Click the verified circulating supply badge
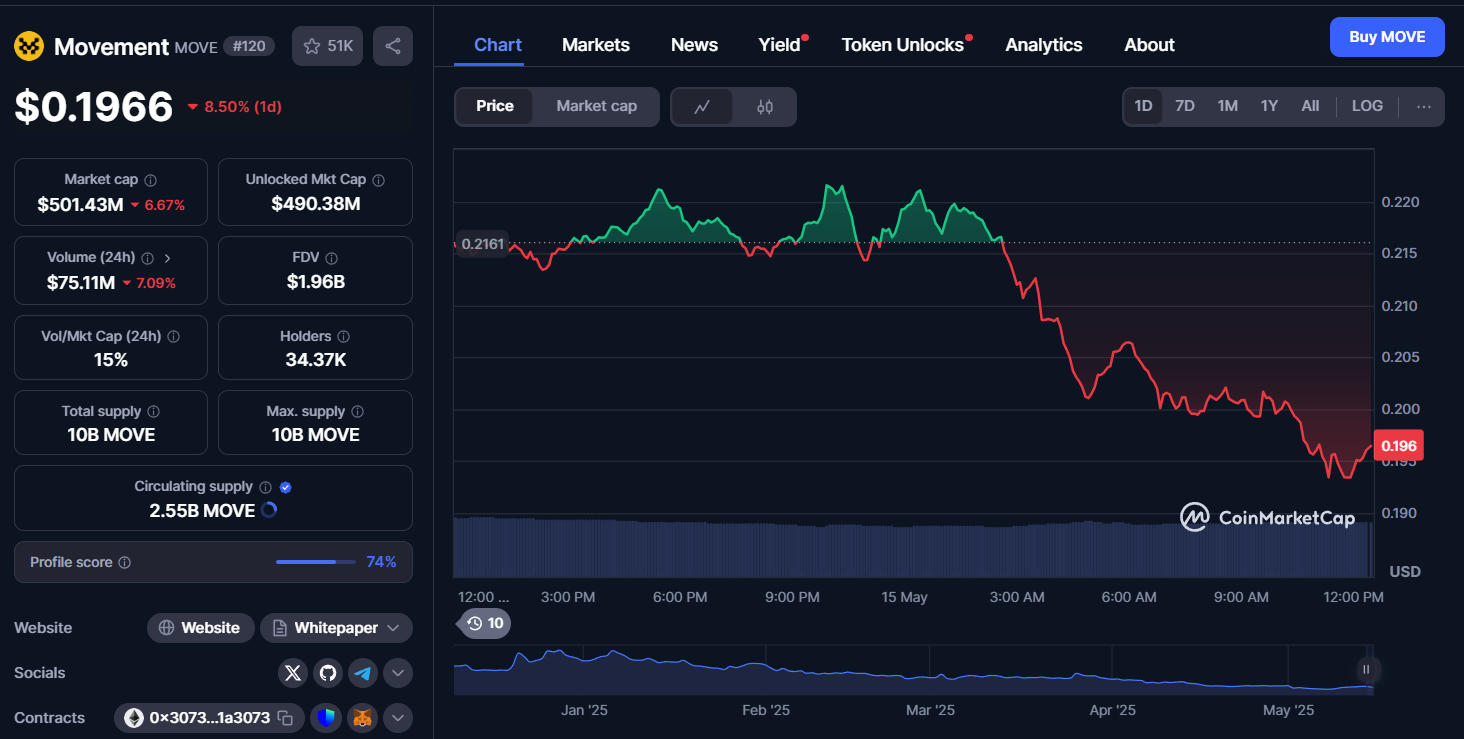This screenshot has height=739, width=1464. [x=286, y=487]
